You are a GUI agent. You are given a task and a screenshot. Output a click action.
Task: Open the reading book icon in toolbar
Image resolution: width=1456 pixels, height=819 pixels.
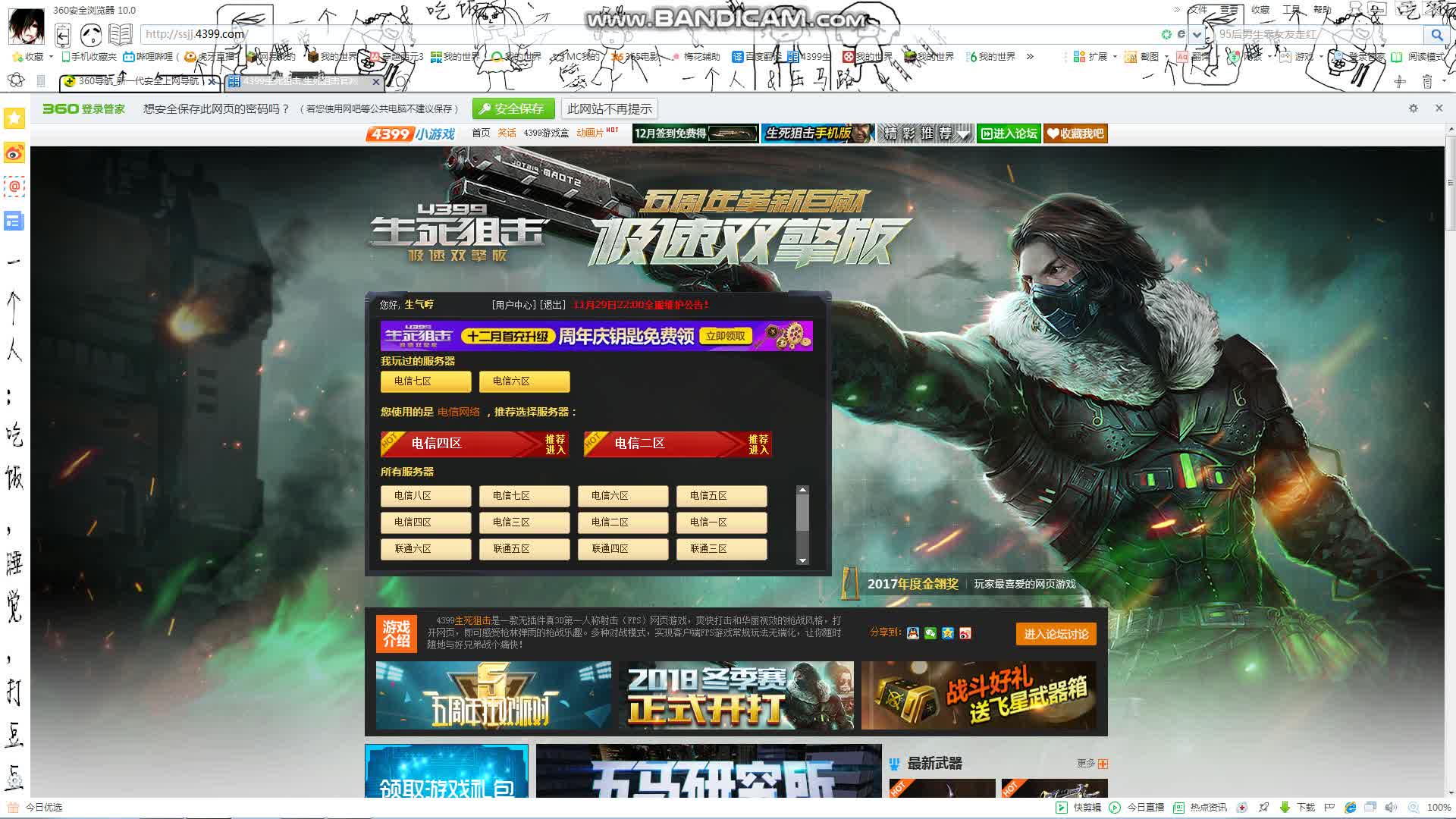[x=120, y=35]
